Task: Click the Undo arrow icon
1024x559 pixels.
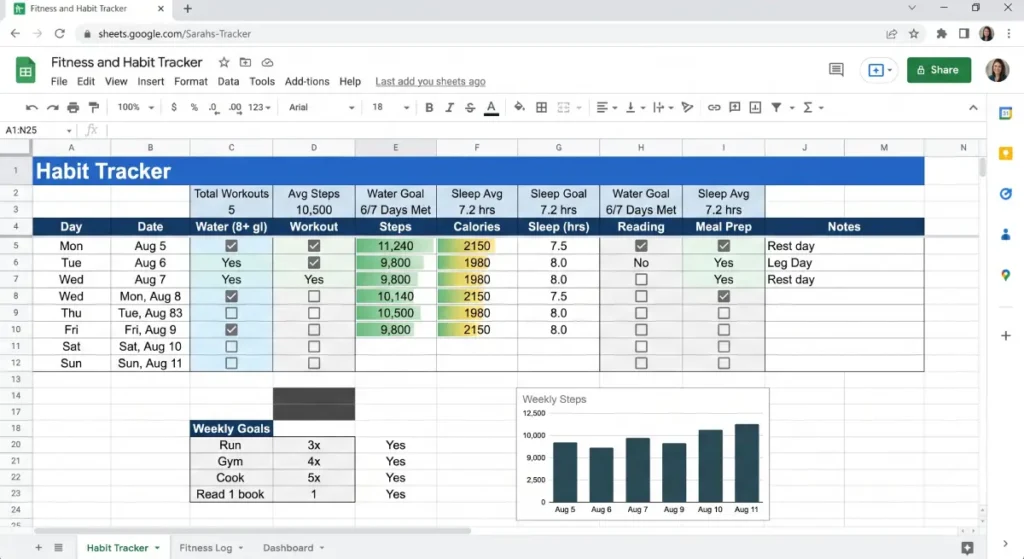Action: click(x=31, y=108)
